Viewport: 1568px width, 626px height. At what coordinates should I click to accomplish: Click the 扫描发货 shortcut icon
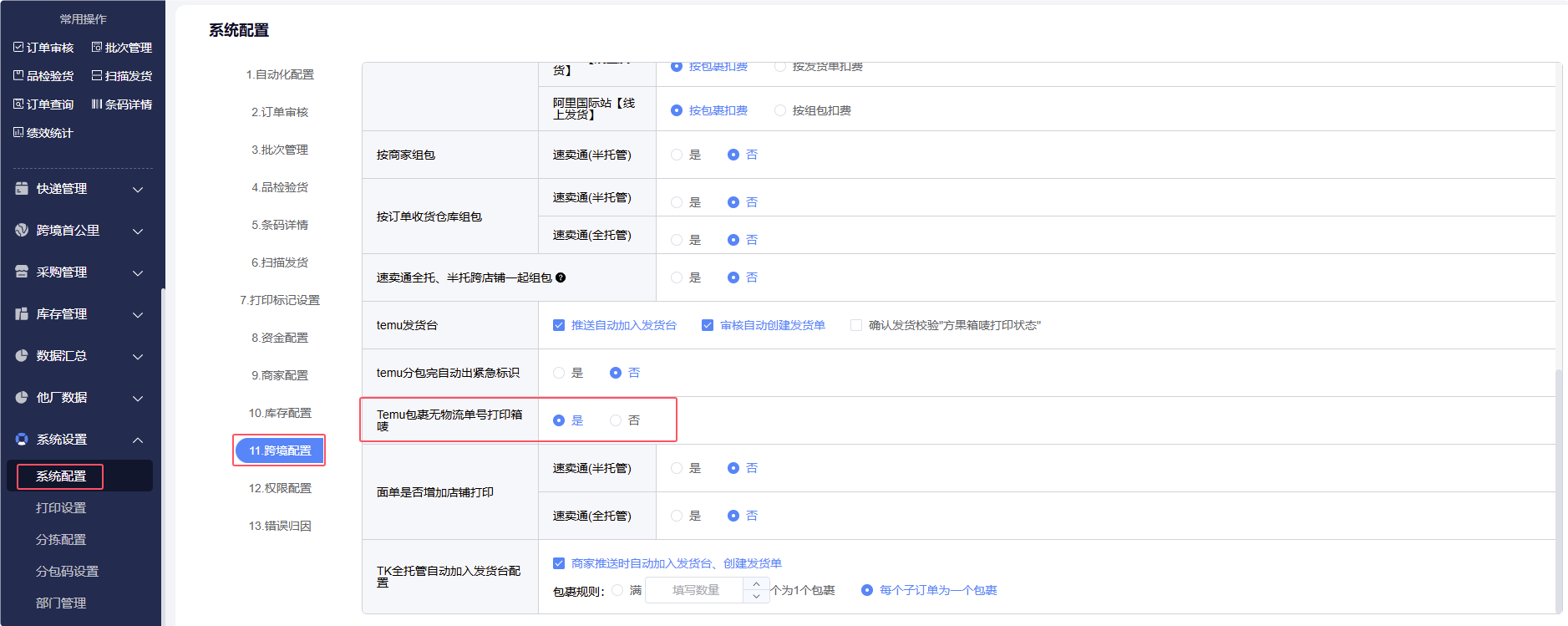tap(97, 76)
